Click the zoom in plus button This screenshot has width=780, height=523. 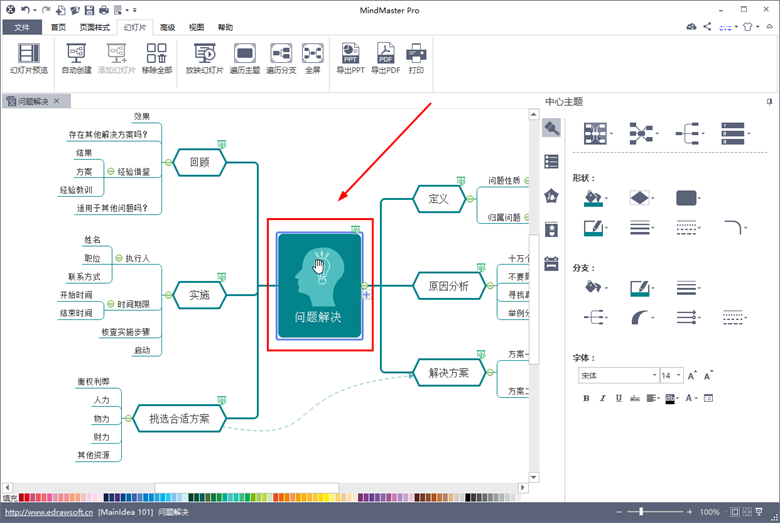tap(689, 512)
